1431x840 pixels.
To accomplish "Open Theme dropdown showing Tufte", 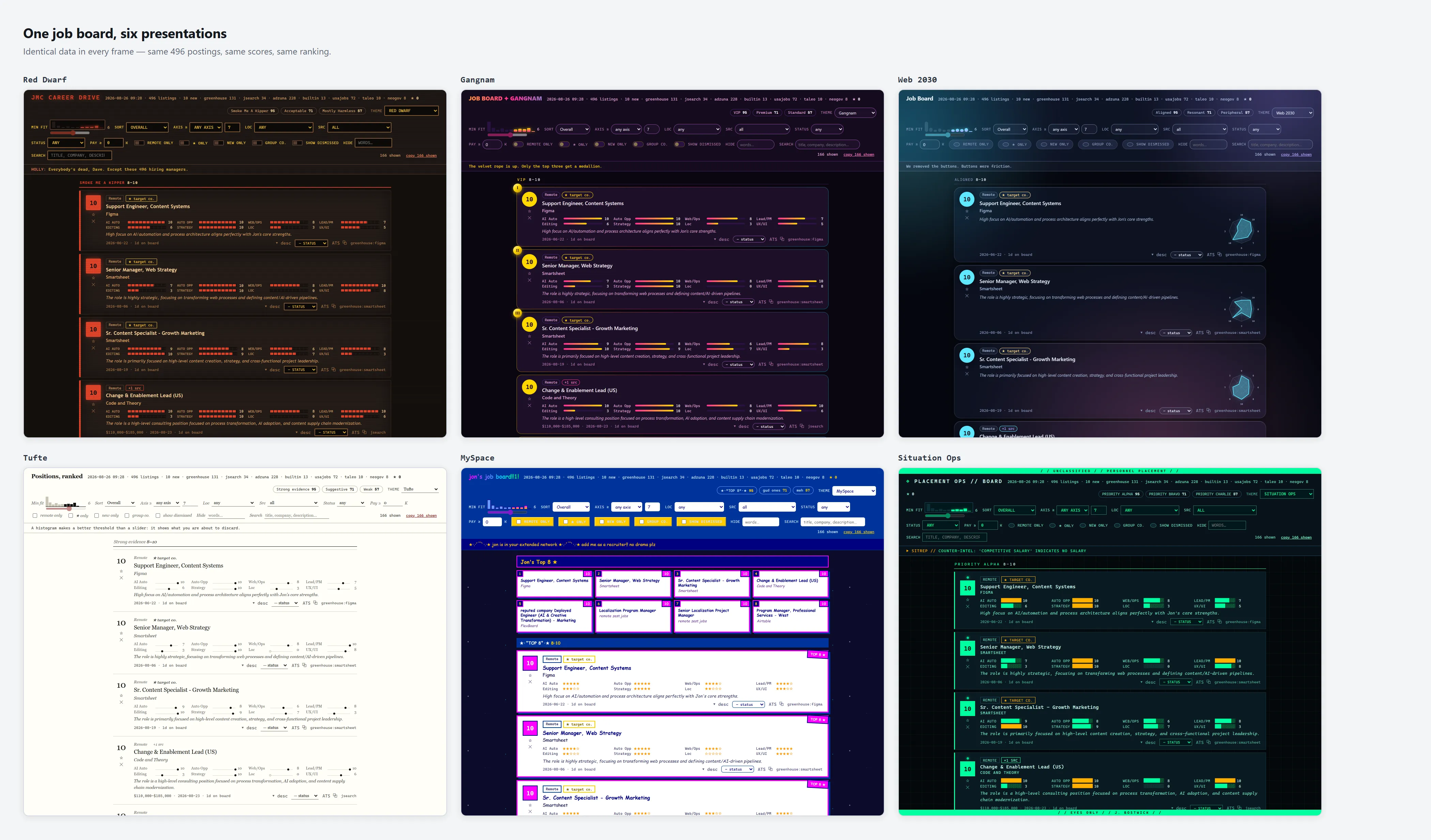I will pos(420,489).
